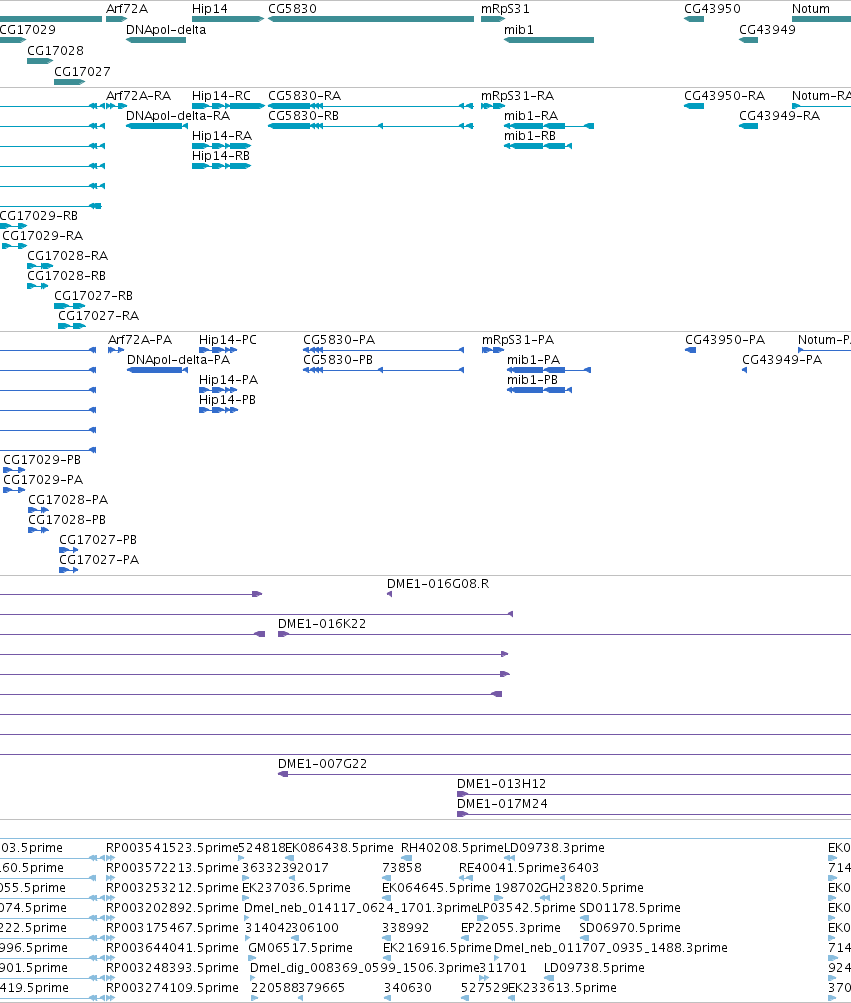
Task: Select the DME1-016G08.R clone label
Action: [438, 584]
